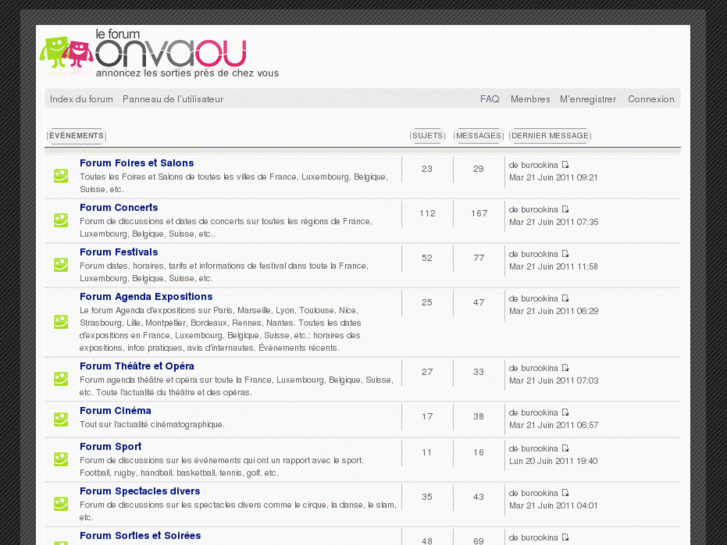View latest post icon in Forum Concerts row
Image resolution: width=727 pixels, height=545 pixels.
[x=565, y=210]
